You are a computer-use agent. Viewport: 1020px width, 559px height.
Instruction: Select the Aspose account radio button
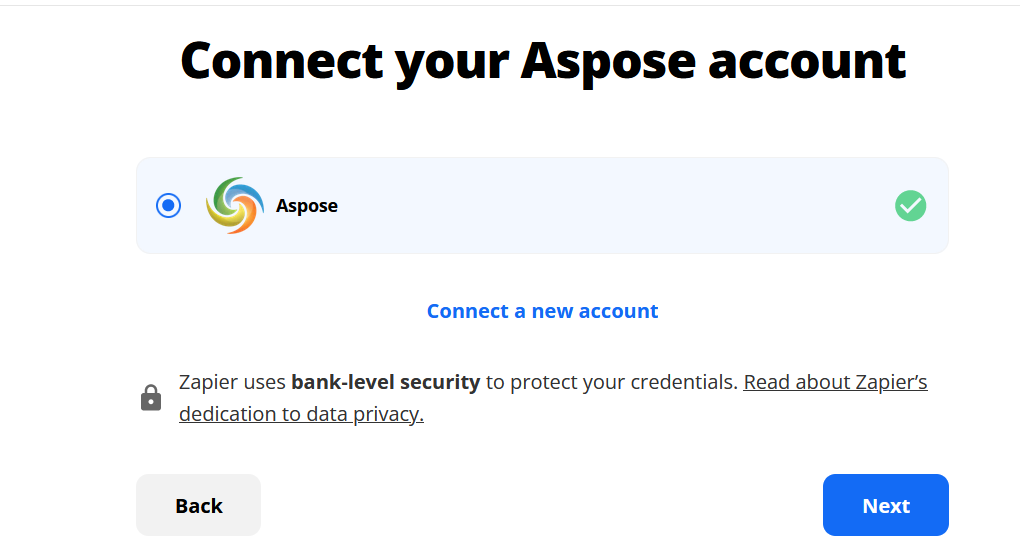(x=169, y=206)
